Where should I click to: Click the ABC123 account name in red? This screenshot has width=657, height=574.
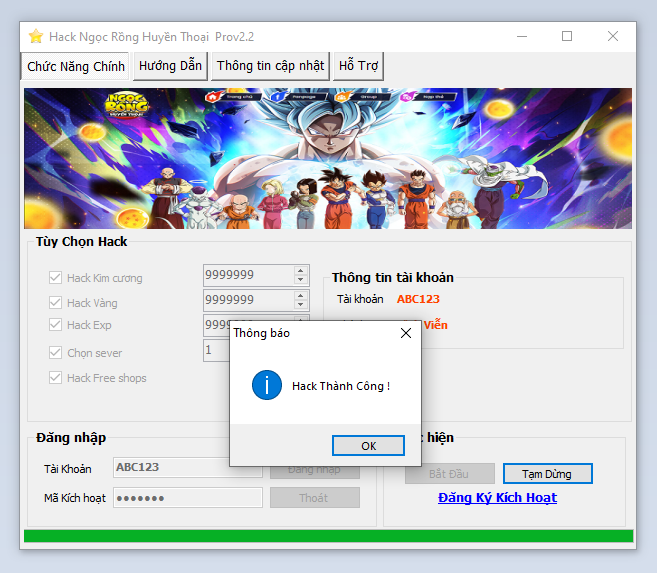pos(418,299)
